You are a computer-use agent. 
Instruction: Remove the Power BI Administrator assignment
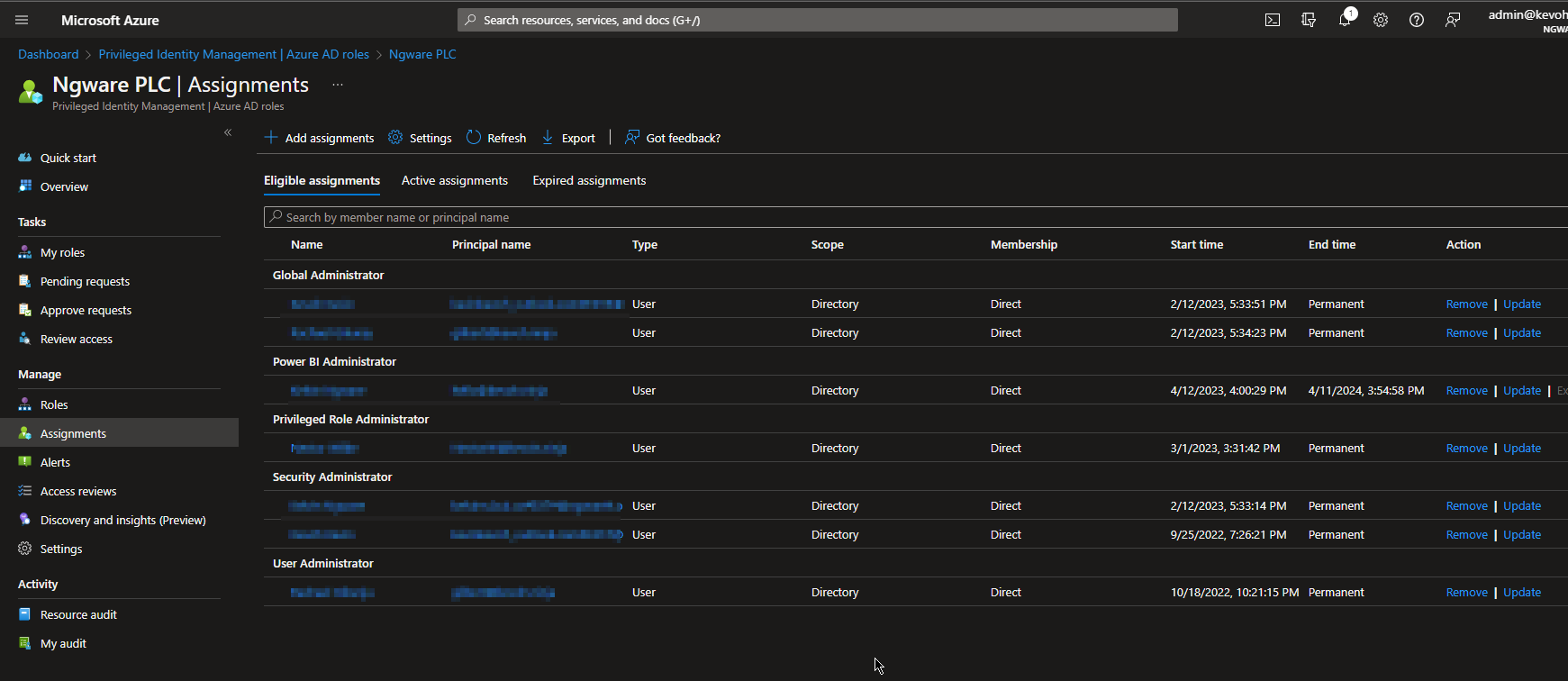pyautogui.click(x=1466, y=390)
